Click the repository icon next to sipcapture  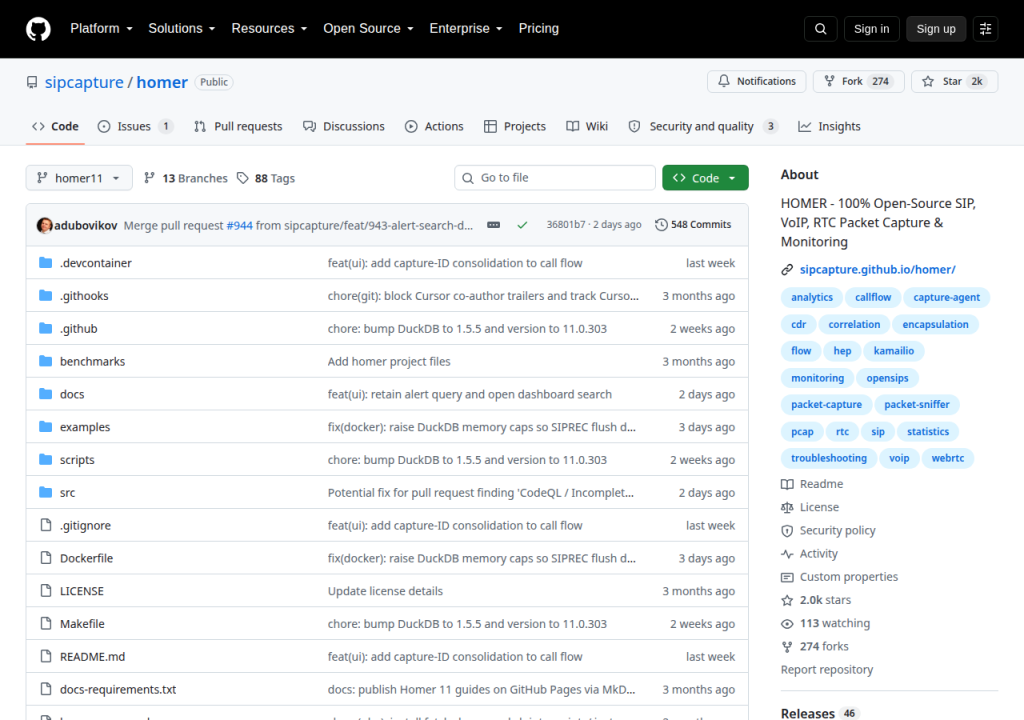pos(31,82)
